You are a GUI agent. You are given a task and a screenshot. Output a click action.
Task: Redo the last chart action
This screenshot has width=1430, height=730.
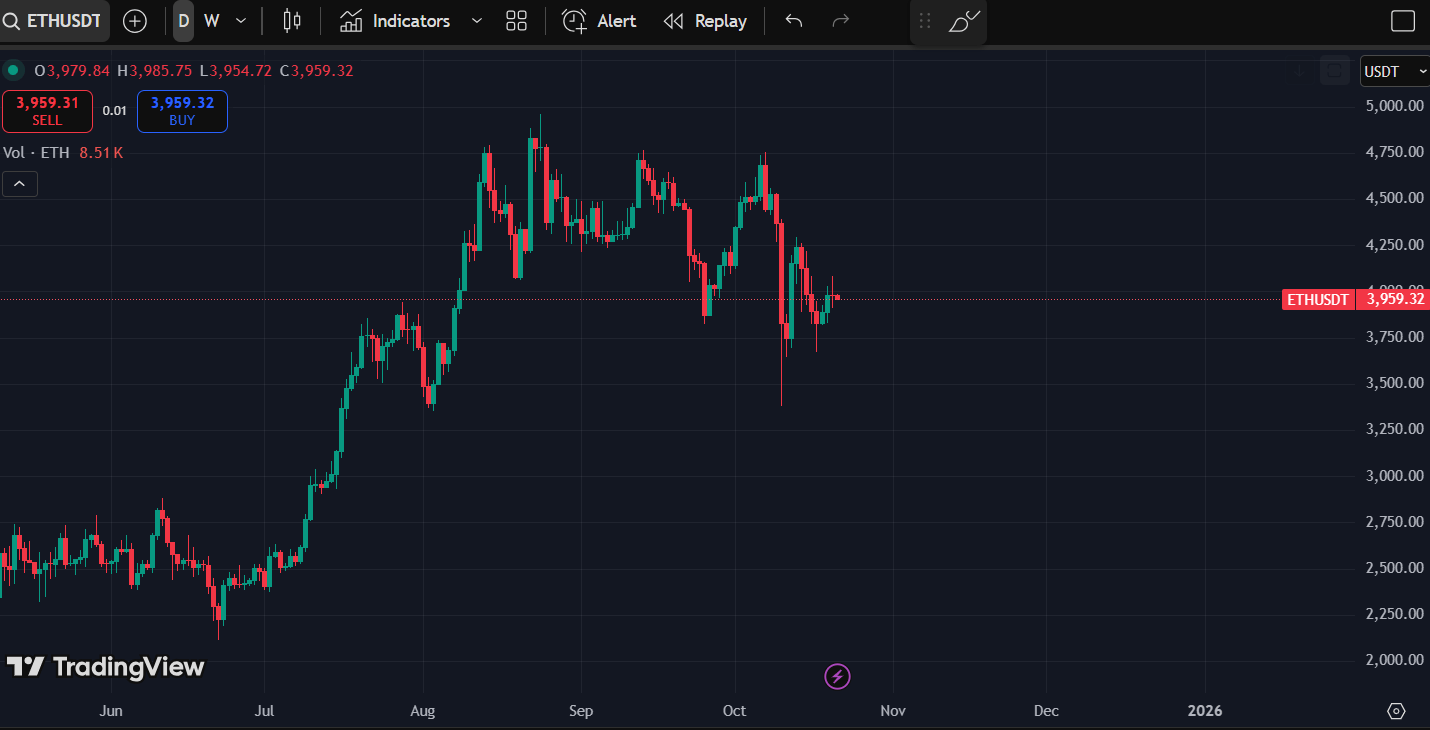(841, 21)
